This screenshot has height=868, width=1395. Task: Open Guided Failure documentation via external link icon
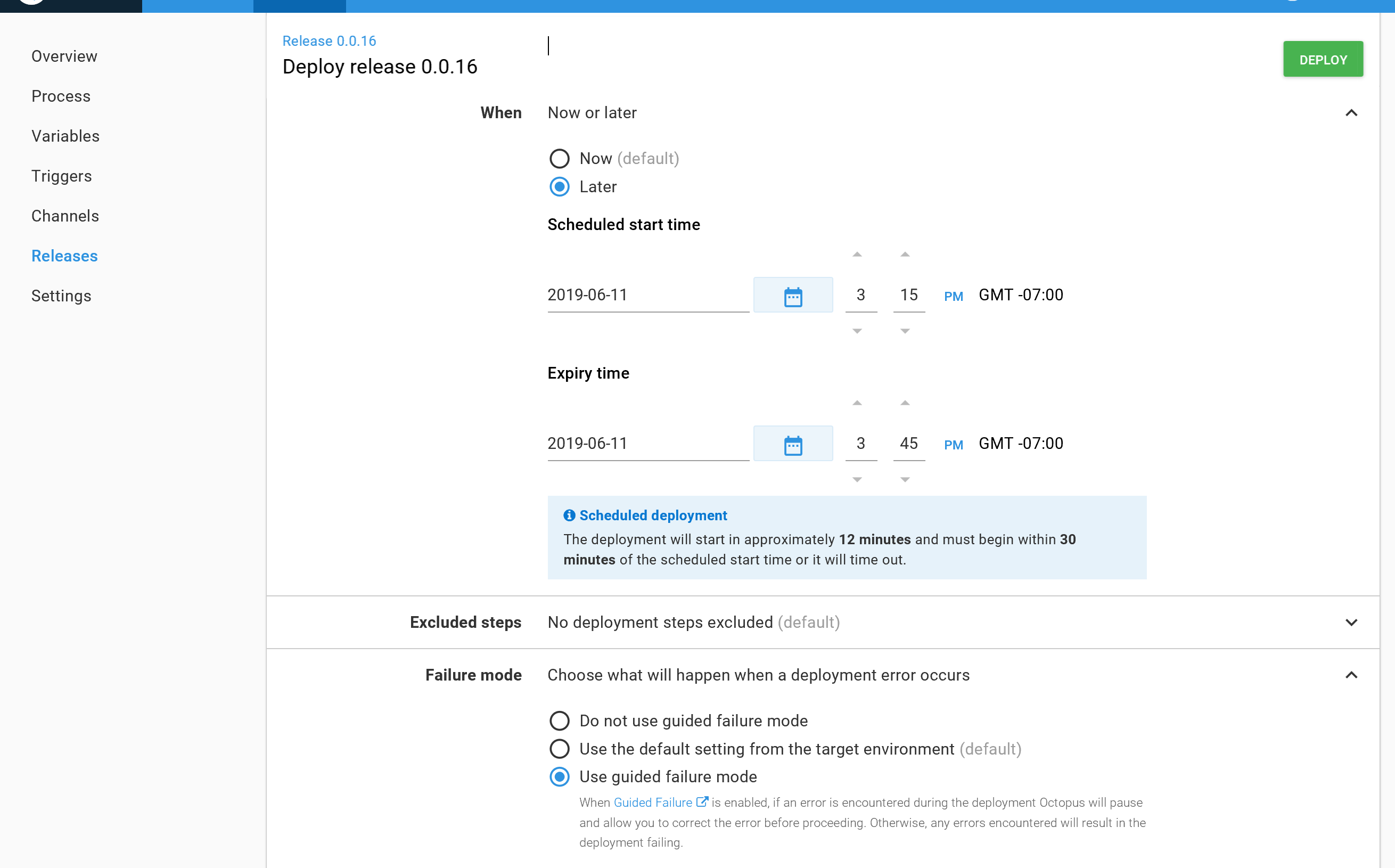pos(702,801)
